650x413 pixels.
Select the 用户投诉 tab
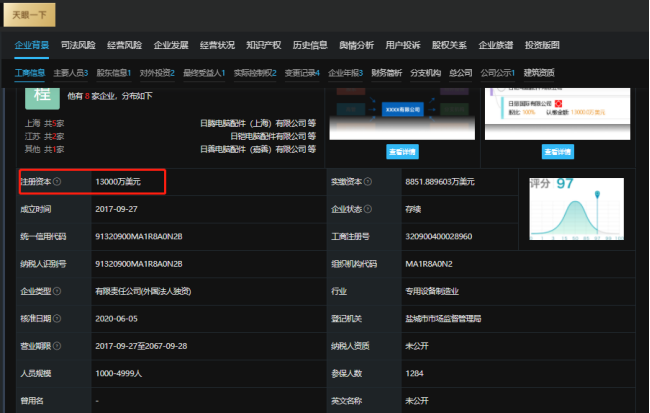point(403,45)
